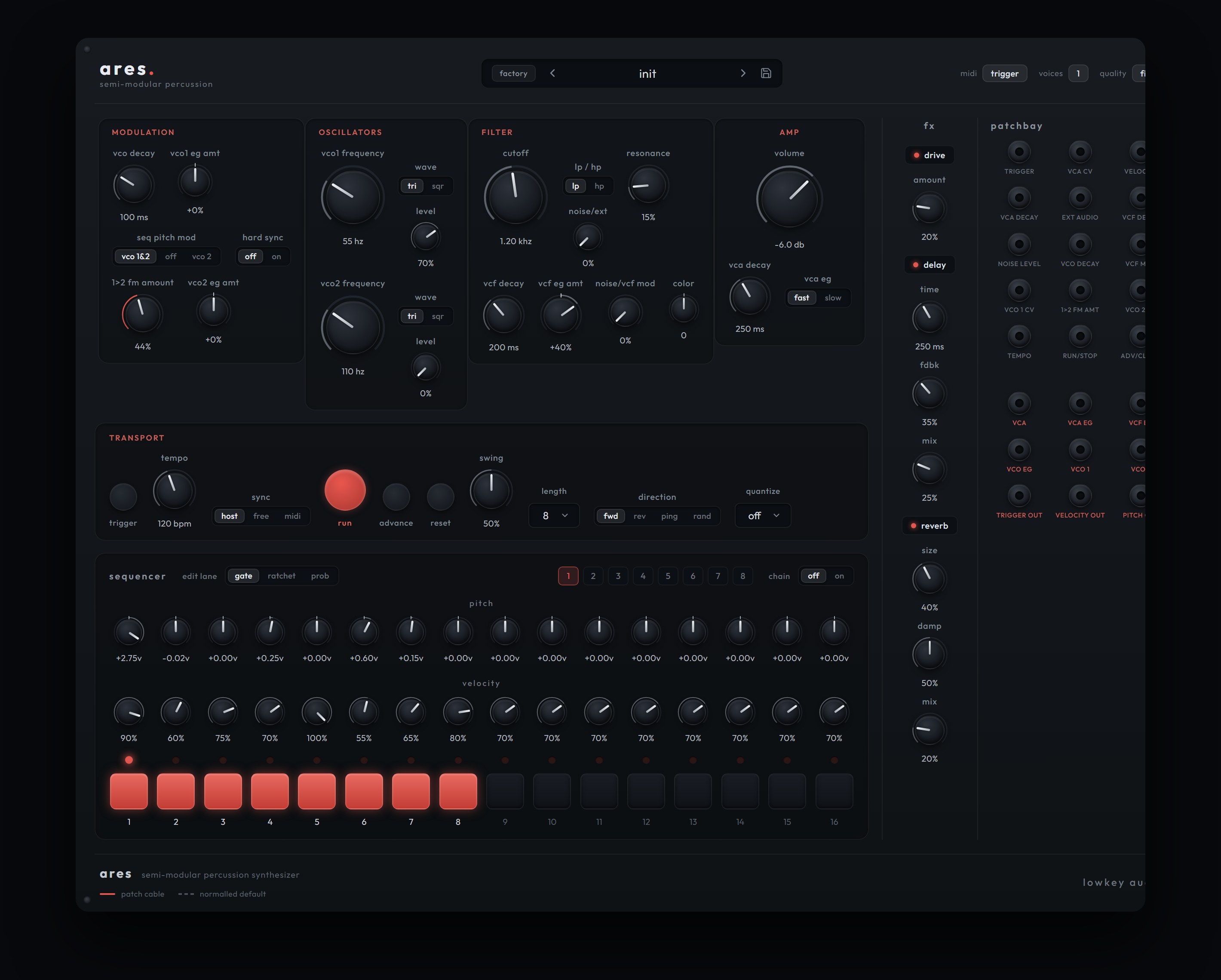Click the VCA DECAY patchbay jack

coord(1019,198)
